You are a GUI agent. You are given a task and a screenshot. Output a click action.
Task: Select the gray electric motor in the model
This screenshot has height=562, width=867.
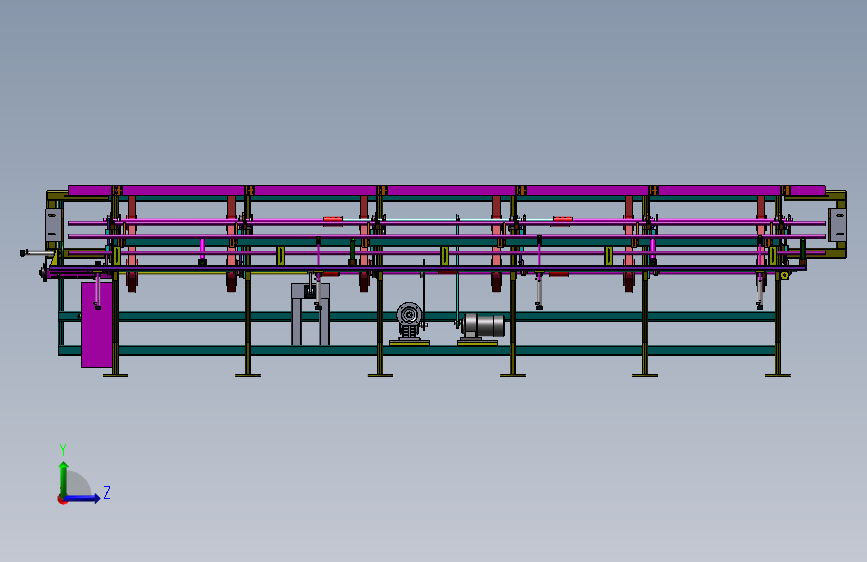(483, 325)
